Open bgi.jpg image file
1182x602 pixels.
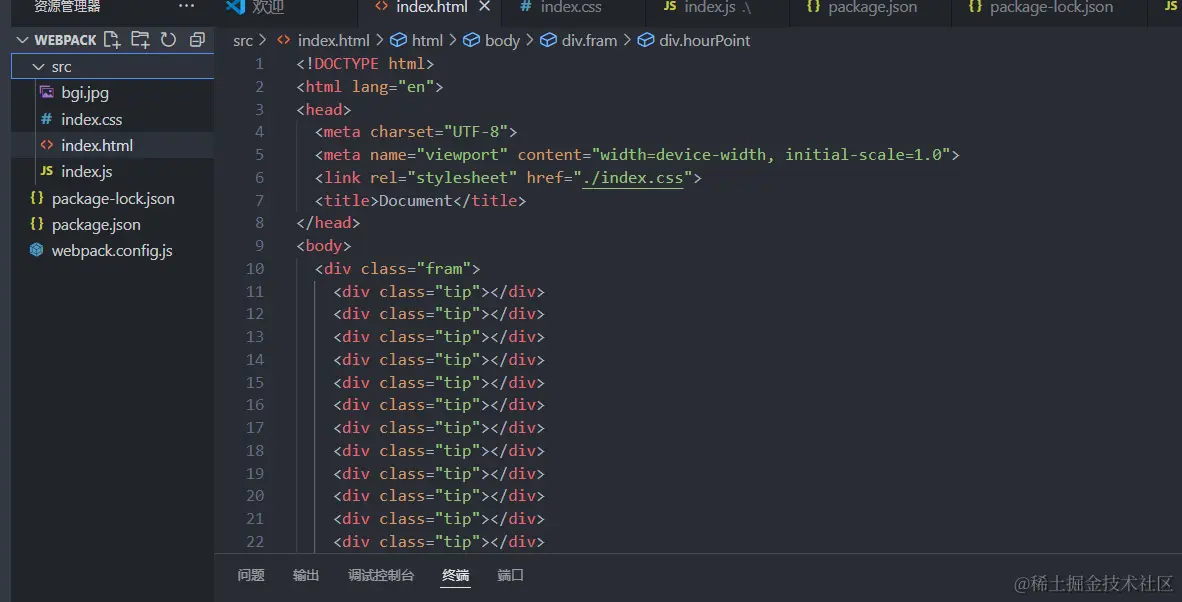[112, 93]
